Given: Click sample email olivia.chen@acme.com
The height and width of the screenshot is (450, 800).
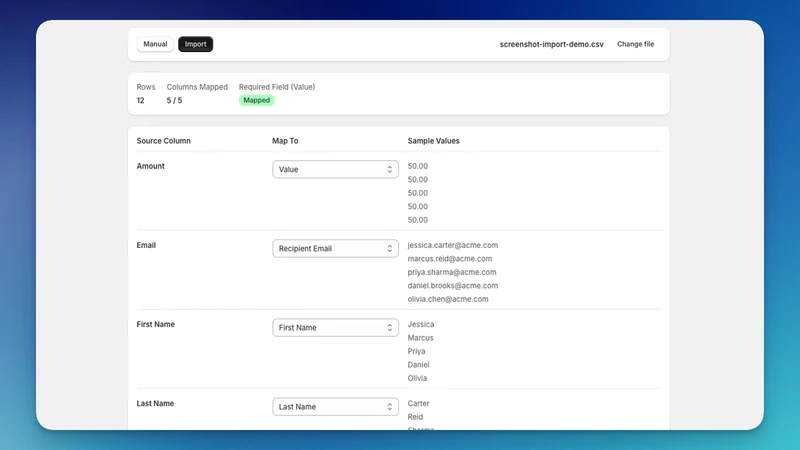Looking at the screenshot, I should 447,299.
